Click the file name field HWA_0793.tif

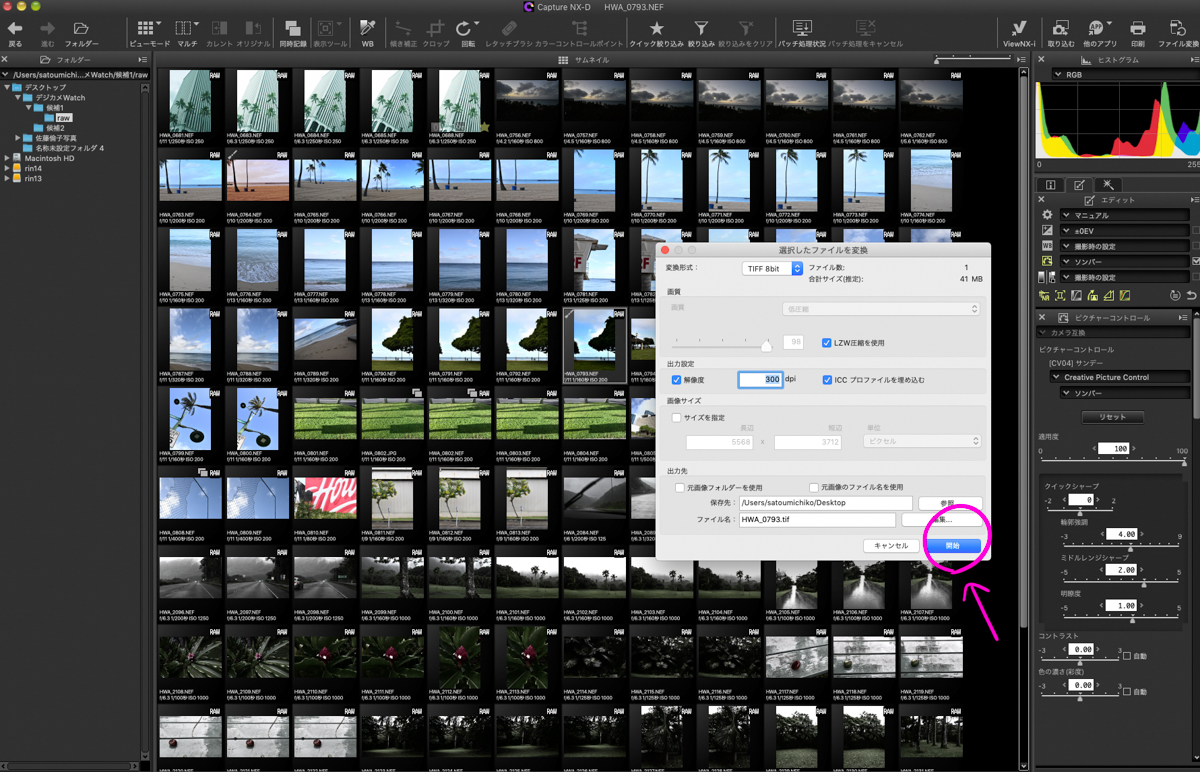coord(816,520)
